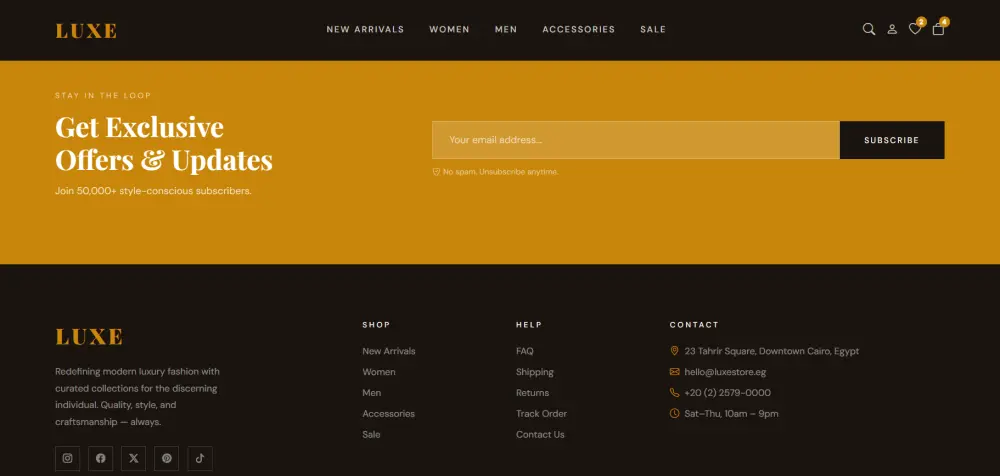Open the Track Order link

coord(541,413)
